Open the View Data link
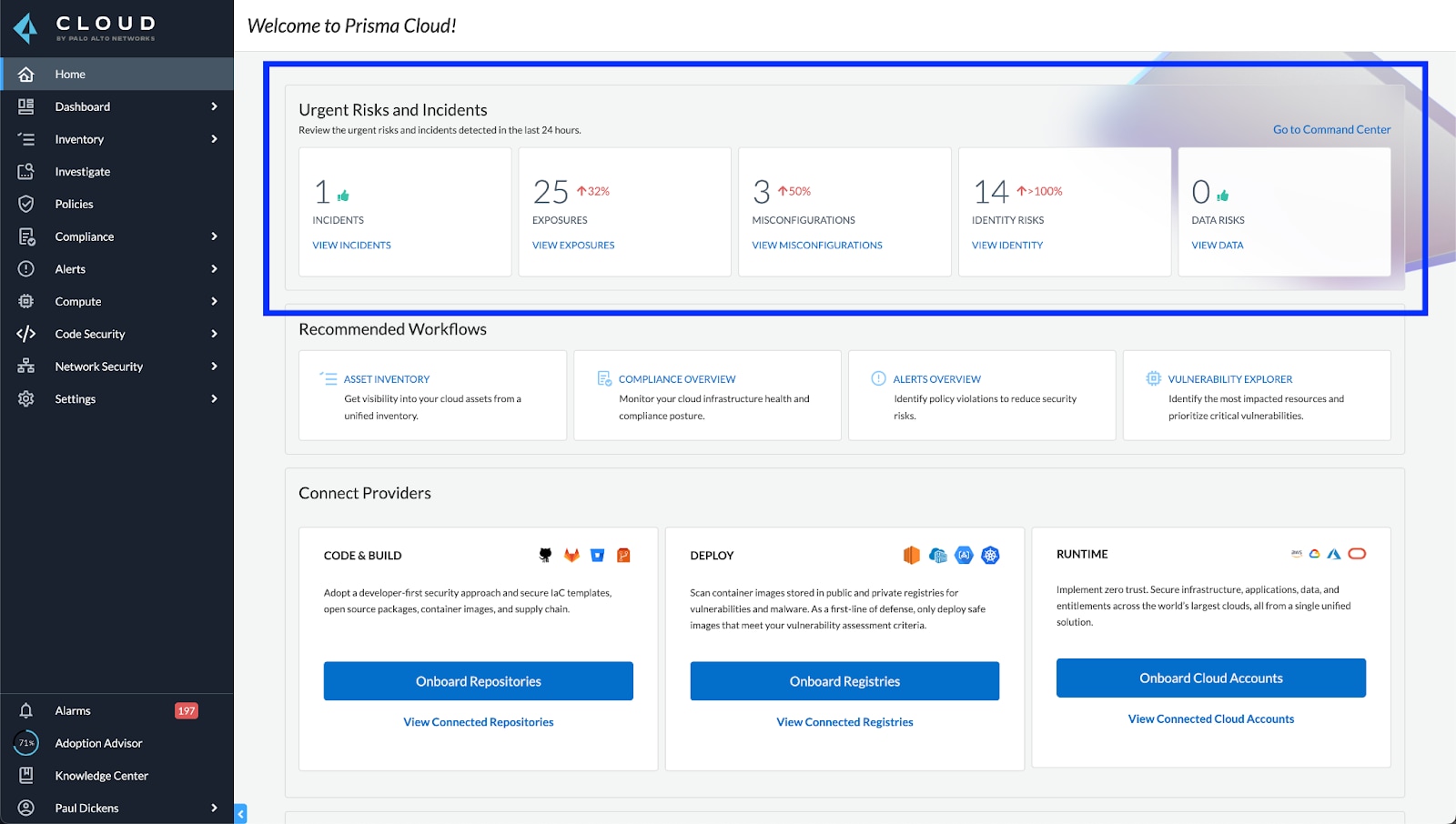Viewport: 1456px width, 824px height. pyautogui.click(x=1218, y=246)
